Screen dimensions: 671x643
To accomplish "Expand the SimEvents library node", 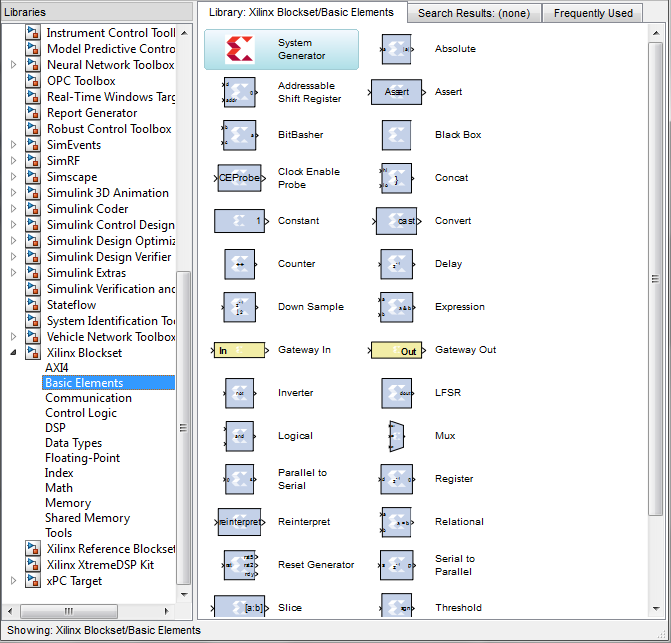I will coord(13,145).
